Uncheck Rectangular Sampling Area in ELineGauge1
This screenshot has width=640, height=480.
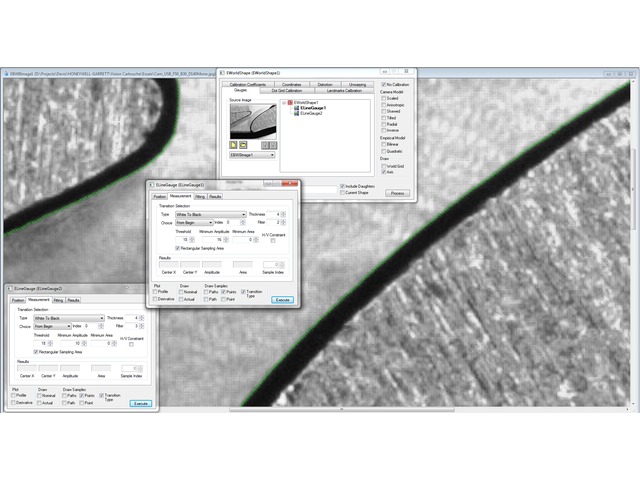point(178,248)
